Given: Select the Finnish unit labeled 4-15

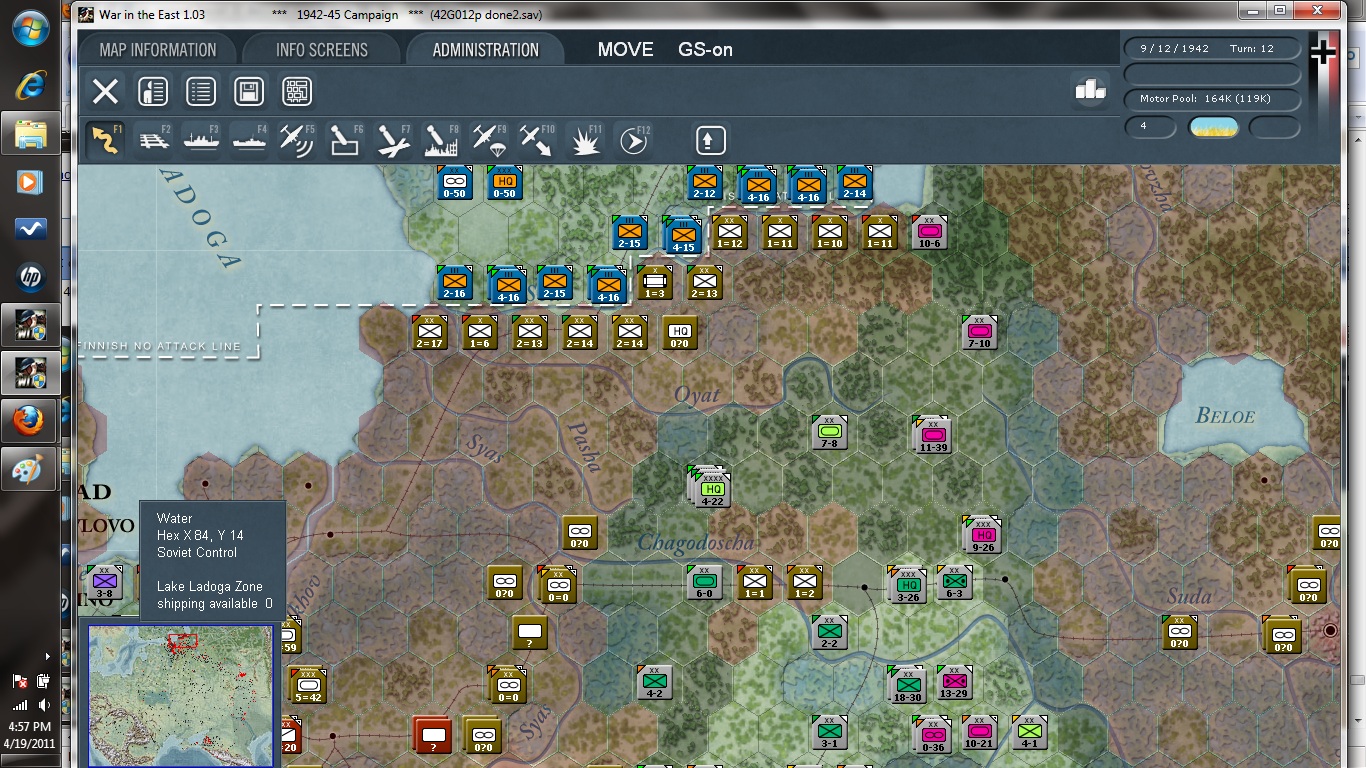Looking at the screenshot, I should point(683,236).
